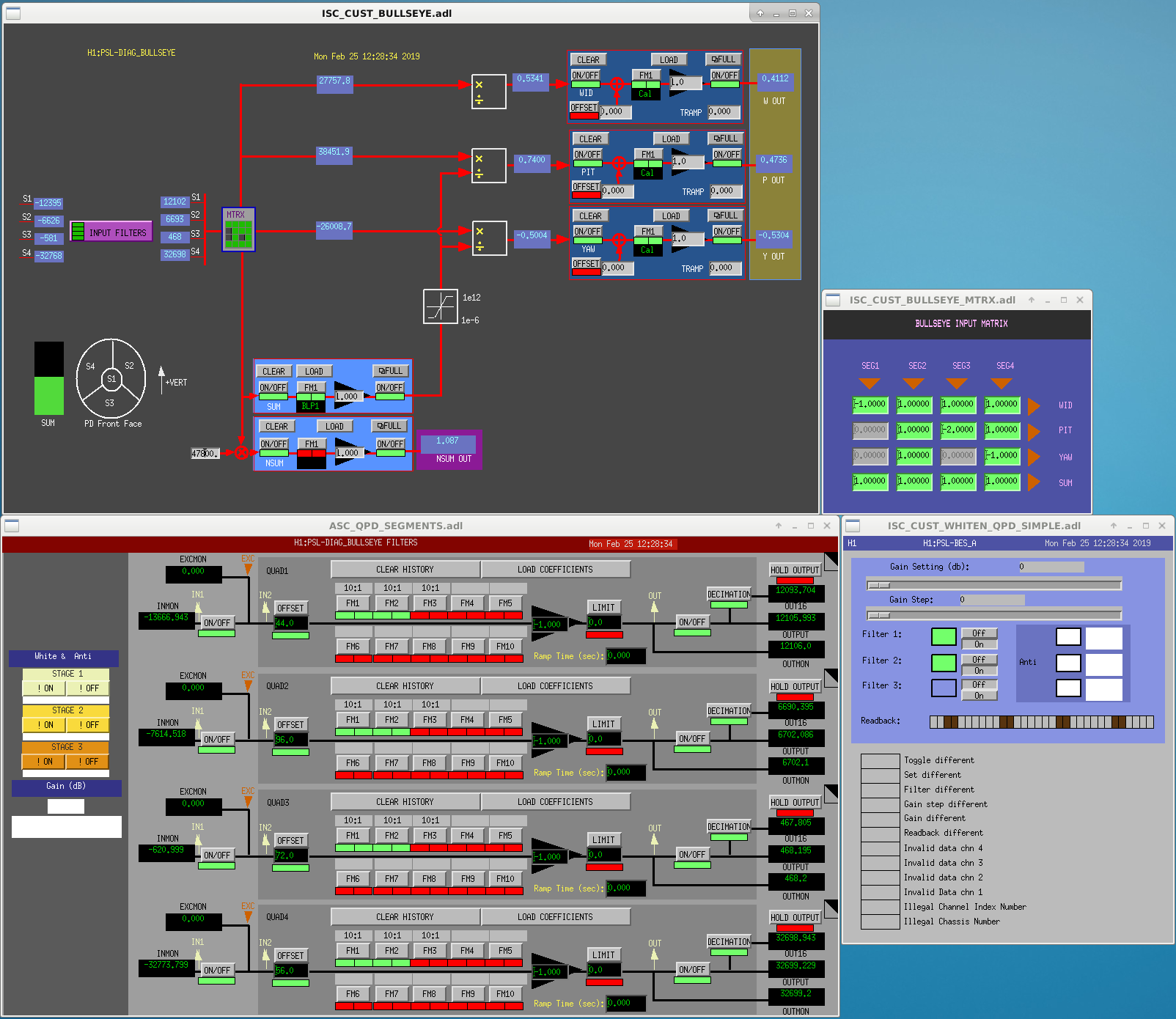This screenshot has width=1176, height=1019.
Task: Switch Filter 2 Off in whitening panel
Action: click(x=979, y=659)
